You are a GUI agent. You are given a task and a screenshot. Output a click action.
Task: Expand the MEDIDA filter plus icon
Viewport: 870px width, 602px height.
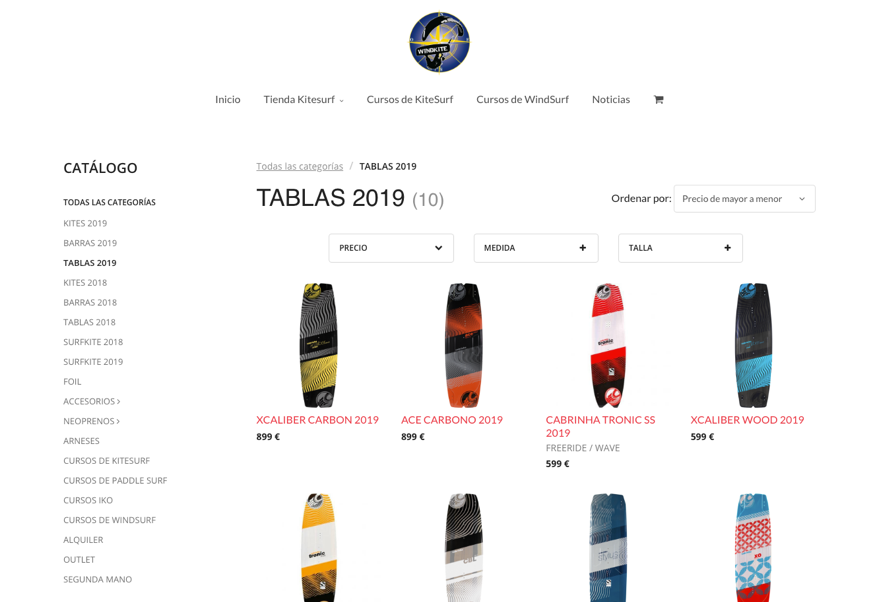coord(583,248)
